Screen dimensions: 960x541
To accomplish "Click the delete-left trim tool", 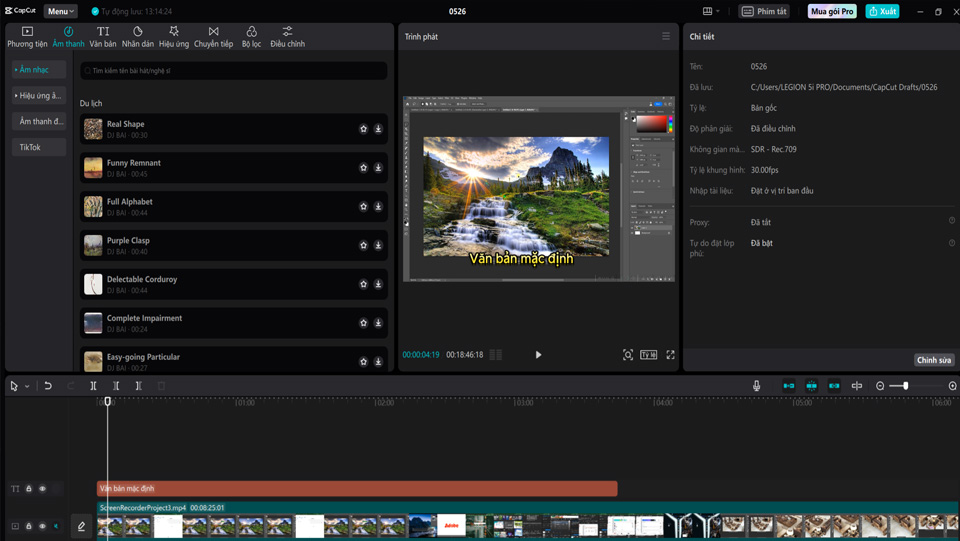I will [x=116, y=386].
